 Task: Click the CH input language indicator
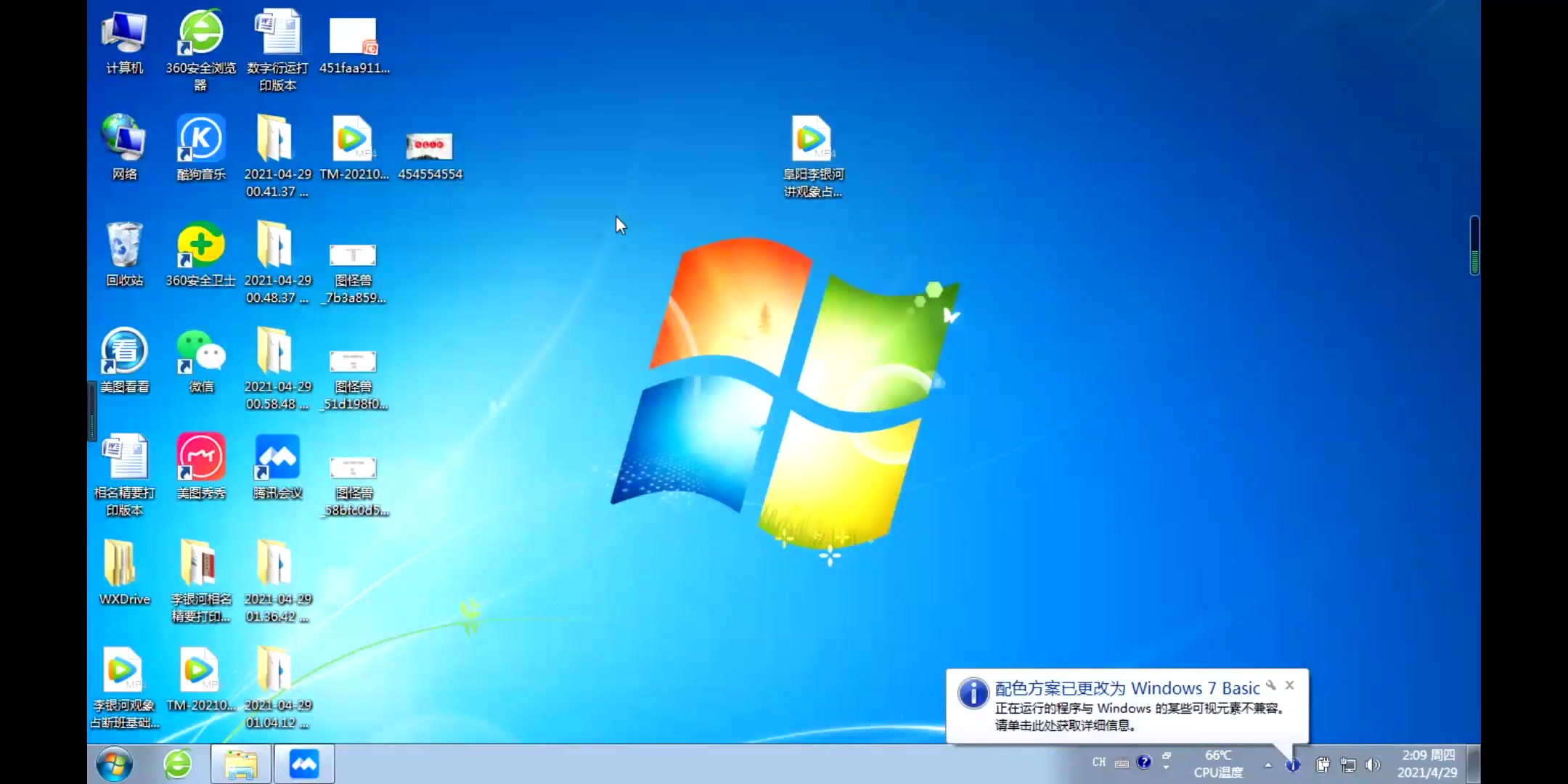coord(1098,762)
